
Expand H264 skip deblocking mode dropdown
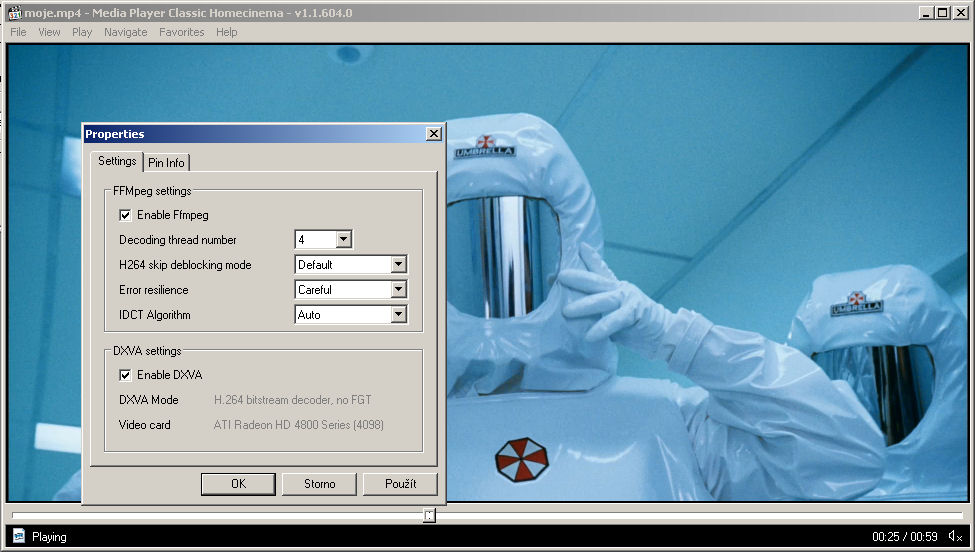click(399, 264)
